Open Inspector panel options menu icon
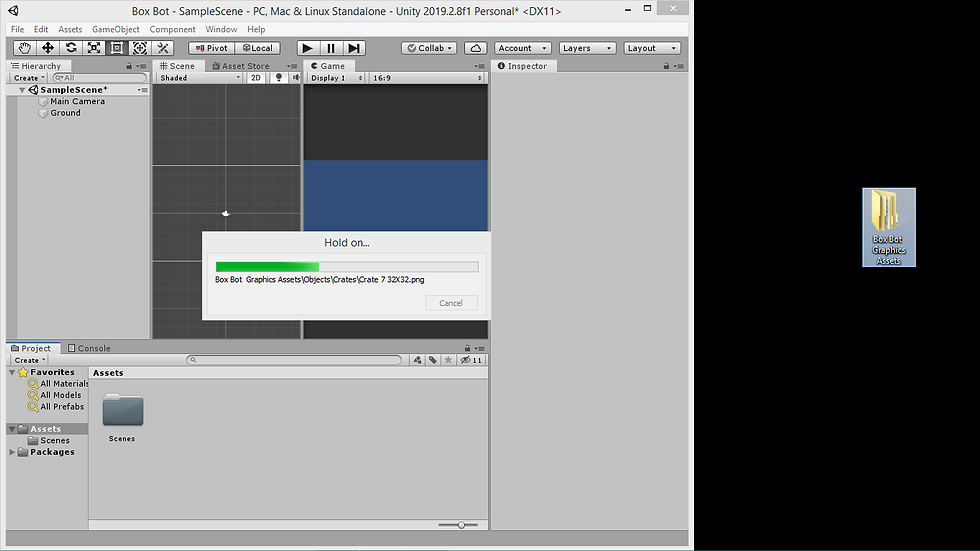Screen dimensions: 980x551 tap(679, 66)
